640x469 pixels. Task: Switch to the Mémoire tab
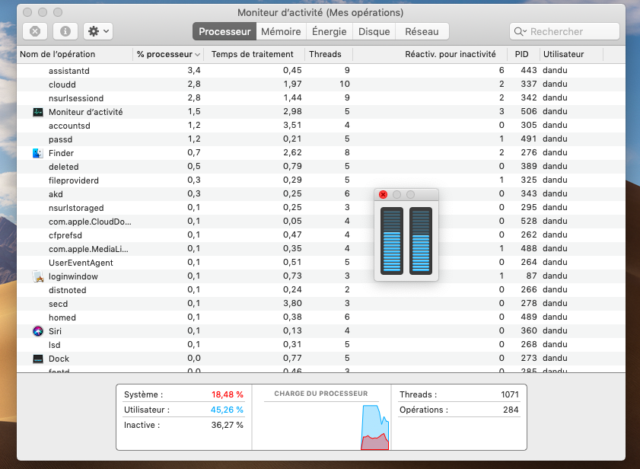[x=281, y=31]
